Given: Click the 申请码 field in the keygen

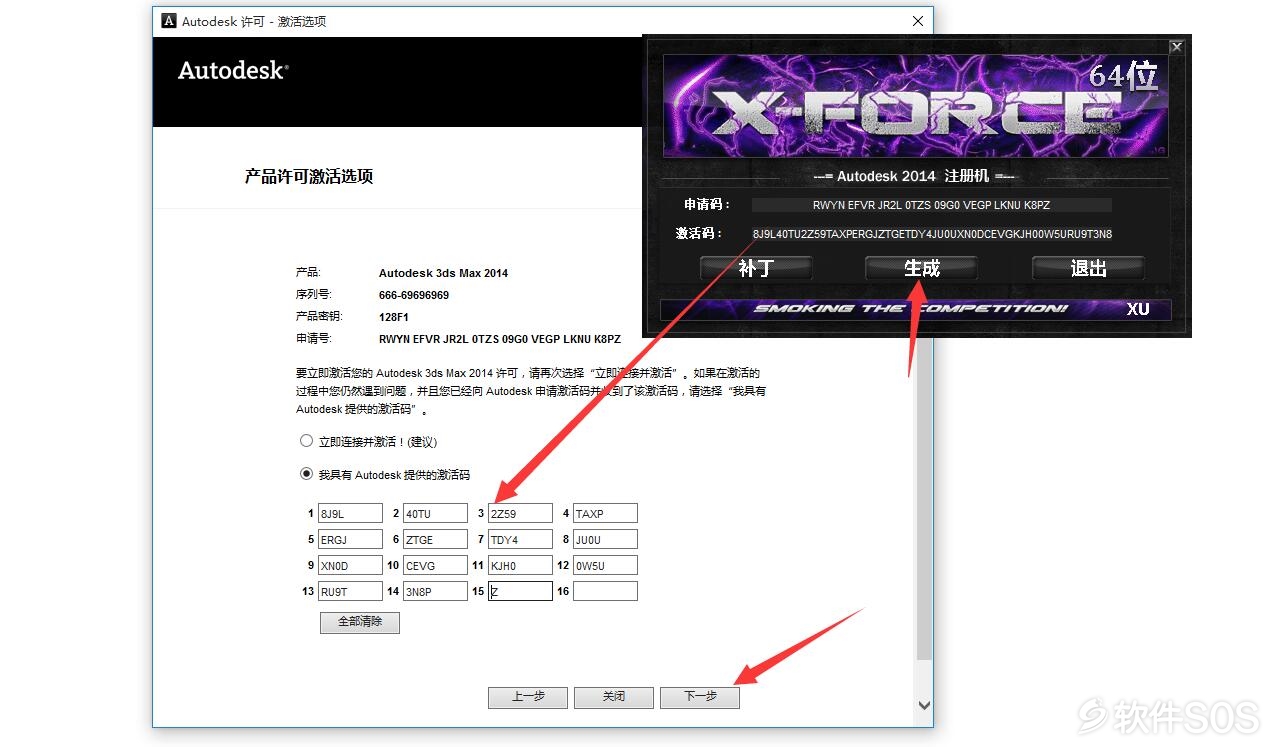Looking at the screenshot, I should tap(931, 205).
